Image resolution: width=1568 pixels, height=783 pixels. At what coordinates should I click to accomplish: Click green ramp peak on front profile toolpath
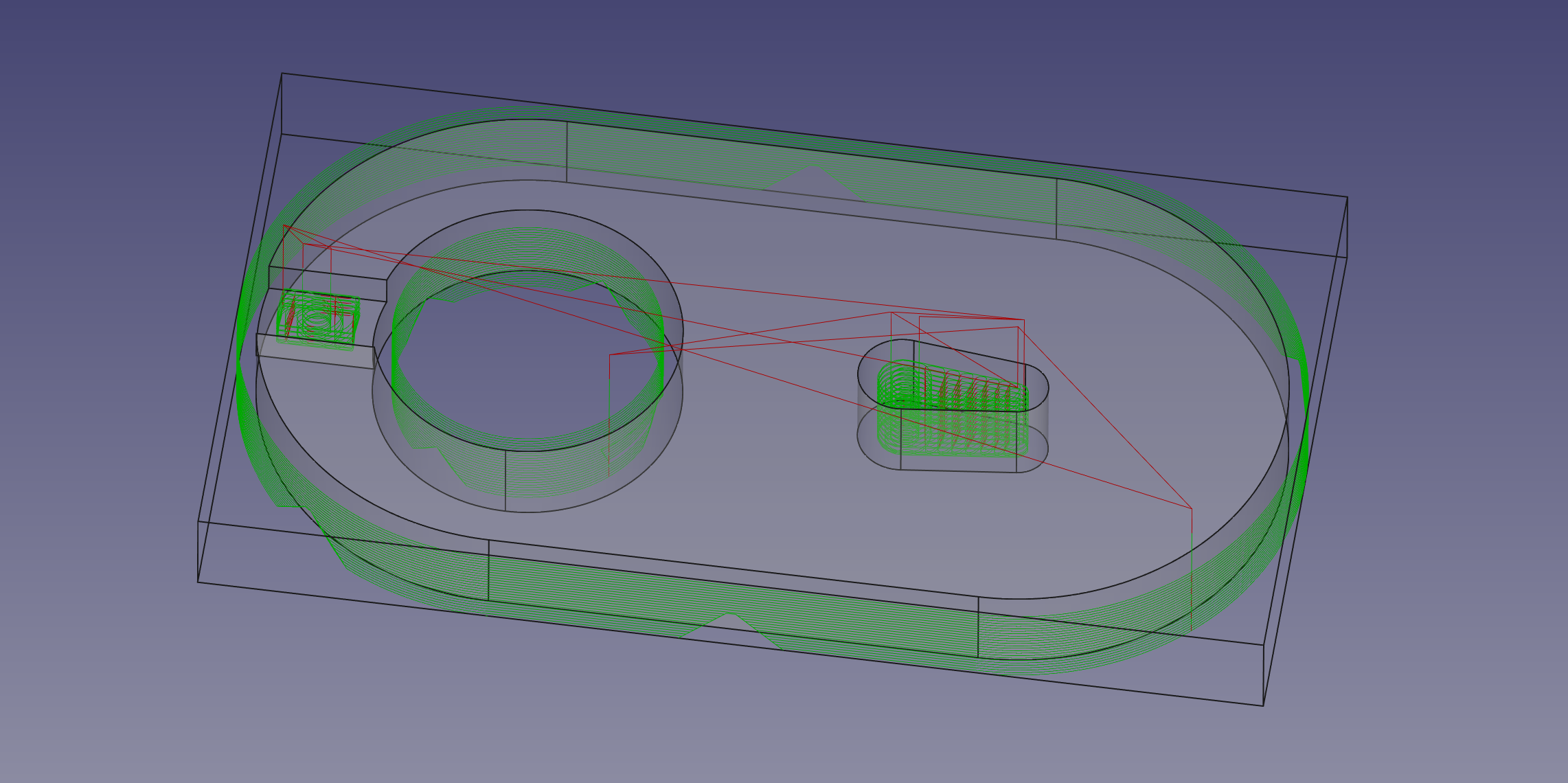731,614
